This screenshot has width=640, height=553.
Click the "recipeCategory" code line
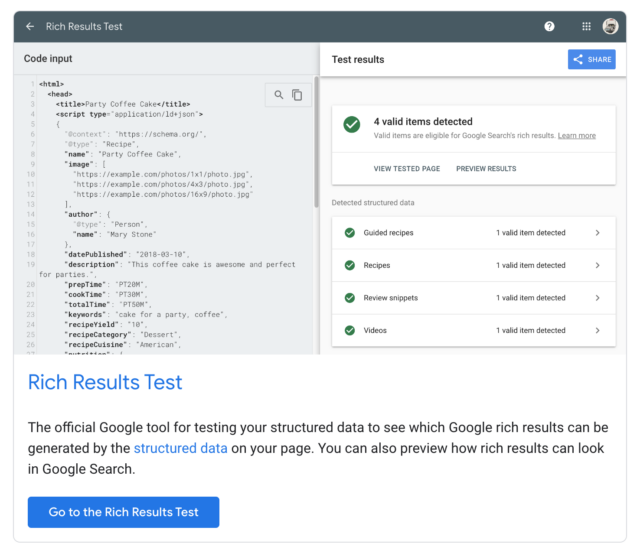point(122,335)
